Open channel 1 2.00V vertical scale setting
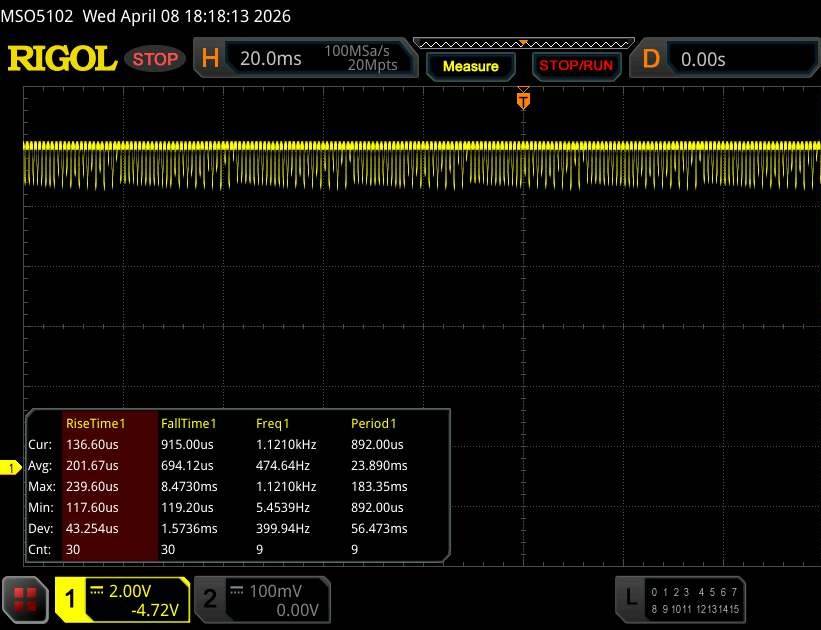Image resolution: width=821 pixels, height=630 pixels. click(136, 590)
